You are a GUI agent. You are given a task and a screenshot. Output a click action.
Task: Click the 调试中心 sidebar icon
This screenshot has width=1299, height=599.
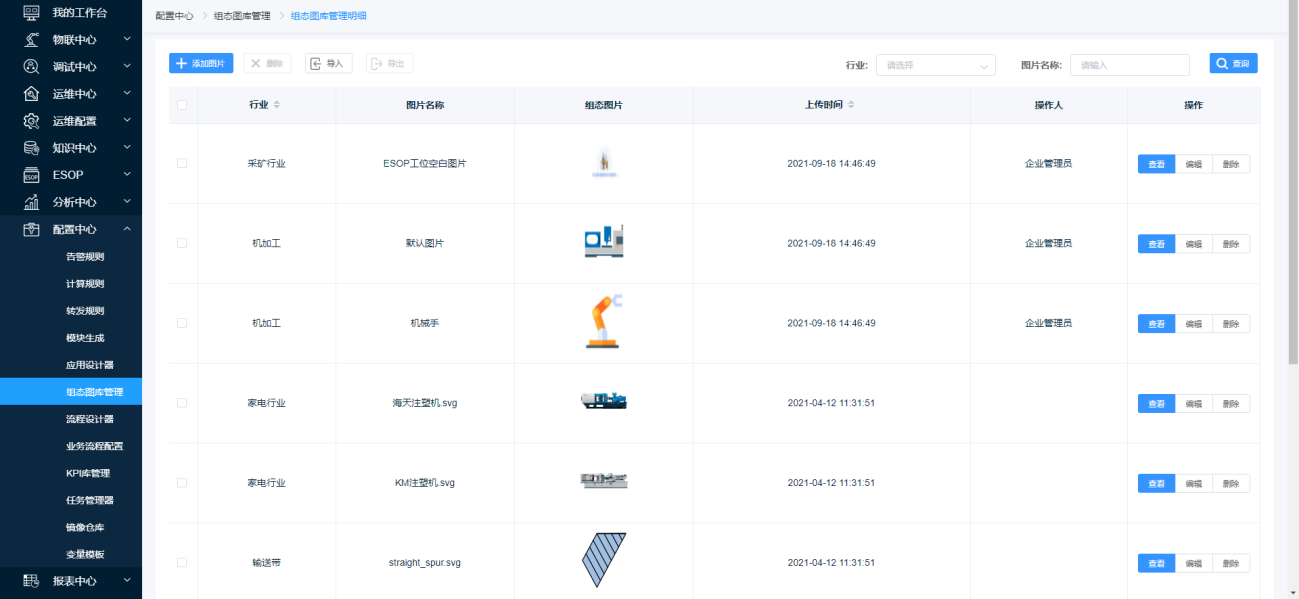(31, 67)
